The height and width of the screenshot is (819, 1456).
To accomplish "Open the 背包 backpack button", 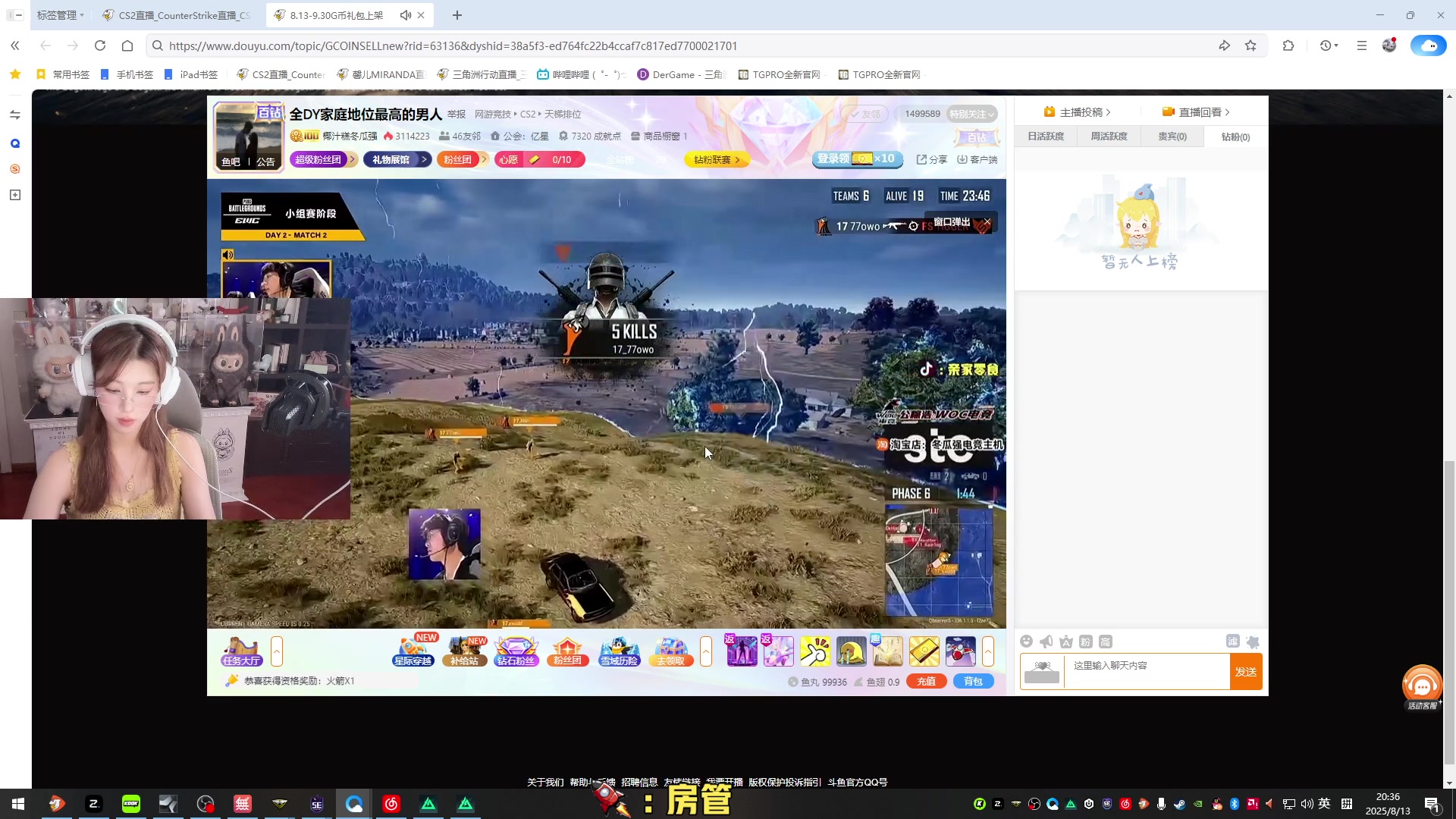I will click(x=974, y=681).
